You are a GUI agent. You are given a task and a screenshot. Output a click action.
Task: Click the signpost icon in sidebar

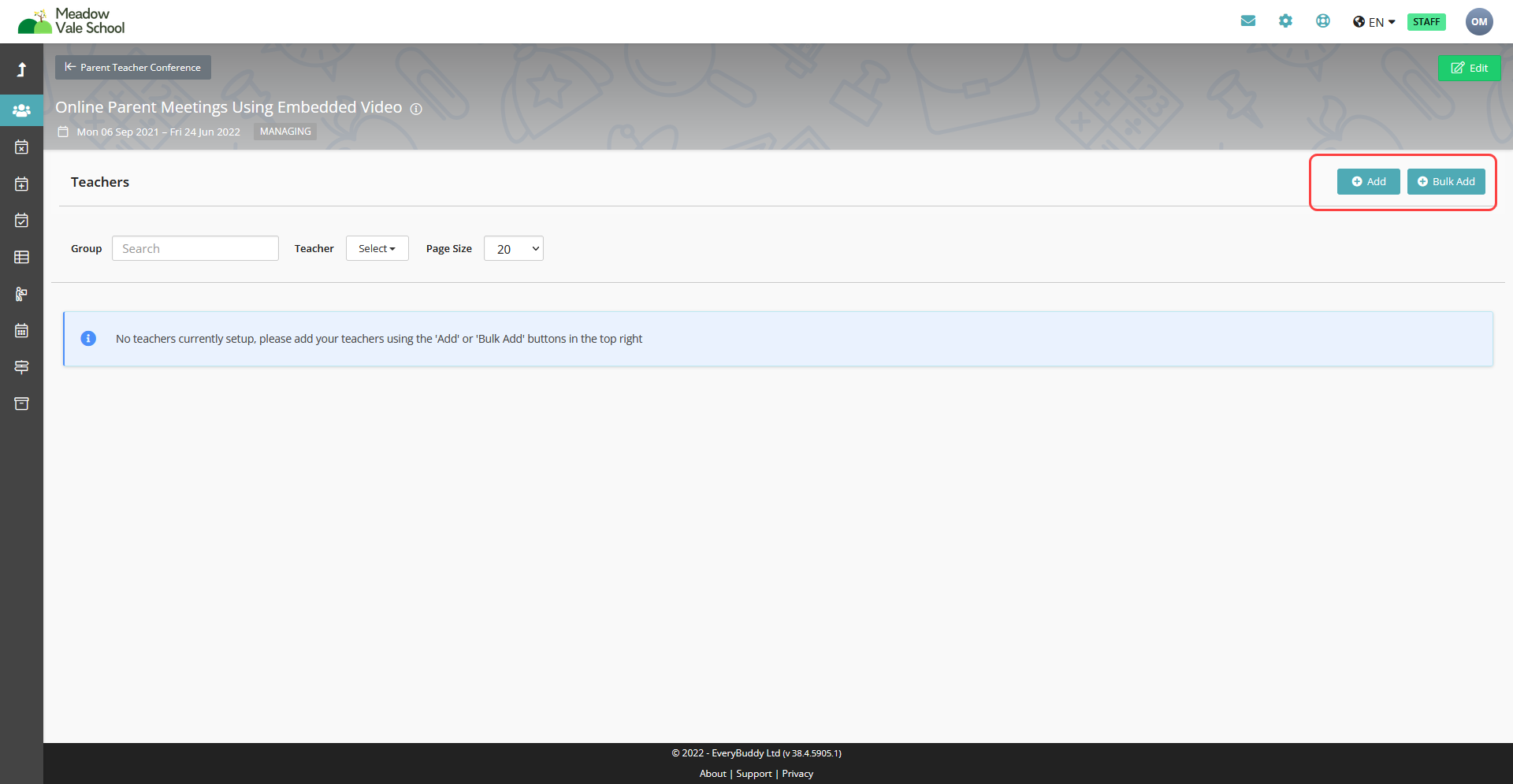coord(21,367)
